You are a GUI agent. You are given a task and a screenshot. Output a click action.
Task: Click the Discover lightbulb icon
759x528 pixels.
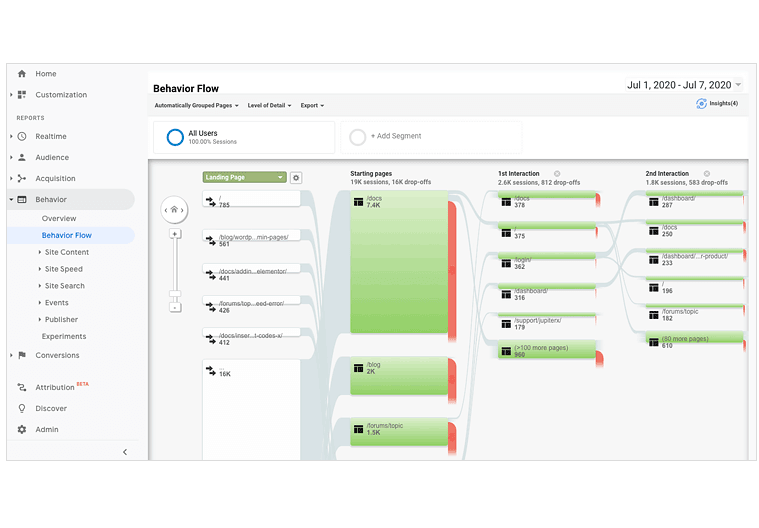click(x=22, y=408)
